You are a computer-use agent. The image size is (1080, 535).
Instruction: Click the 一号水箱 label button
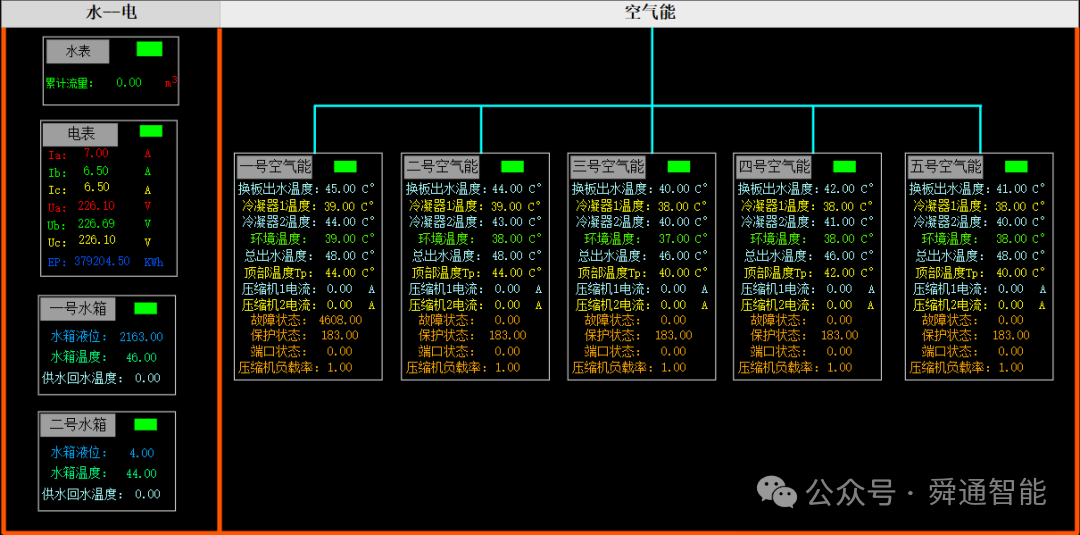(x=77, y=308)
